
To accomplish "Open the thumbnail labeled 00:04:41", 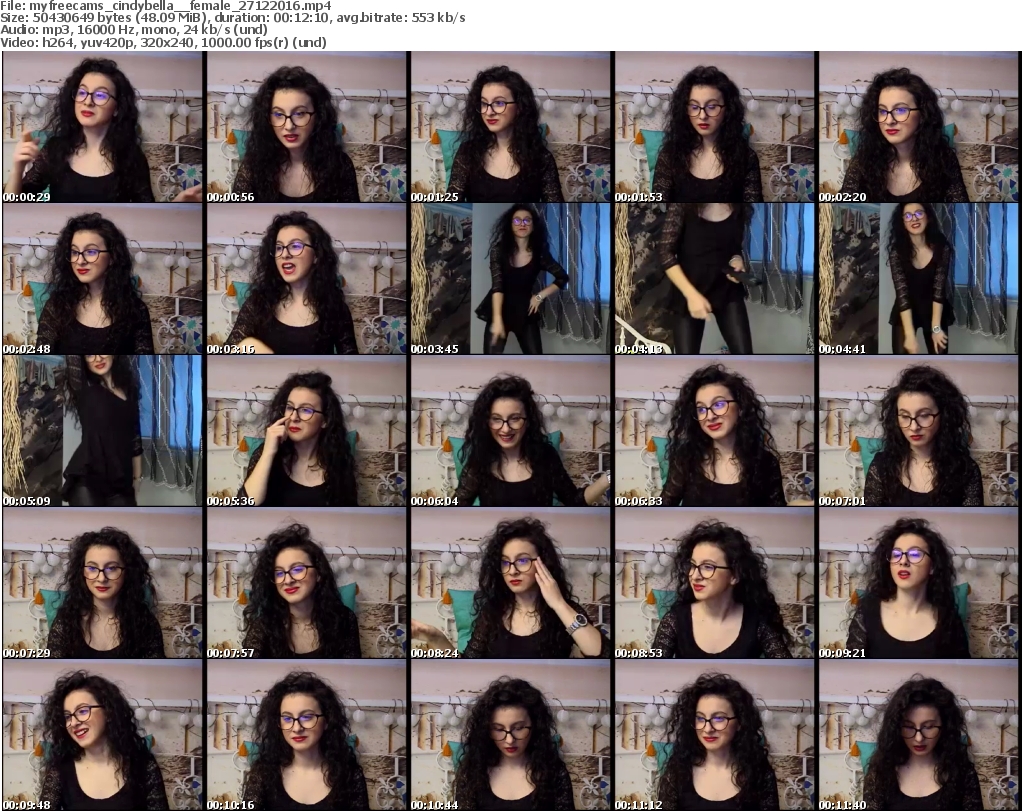I will click(918, 279).
